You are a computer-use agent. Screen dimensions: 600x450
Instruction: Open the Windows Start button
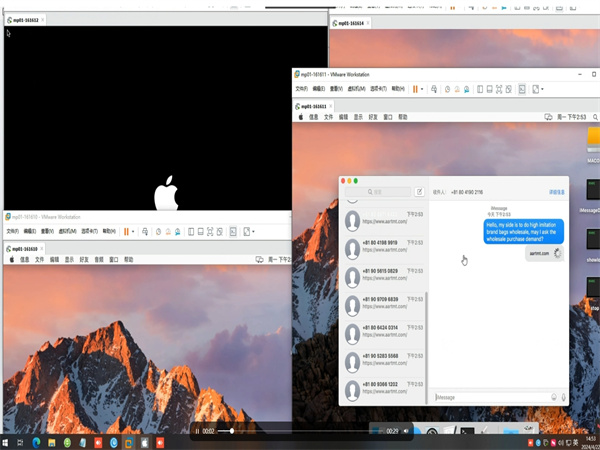point(7,441)
